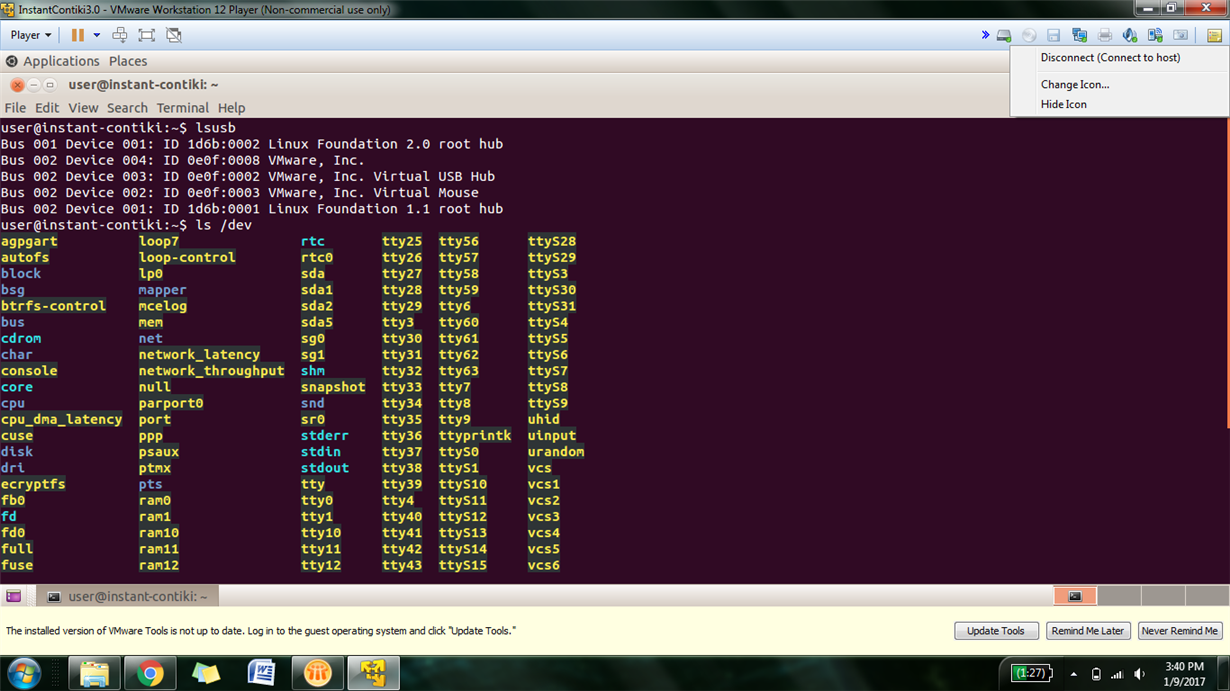The image size is (1230, 691).
Task: Click the USB mobile device icon
Action: point(1155,36)
